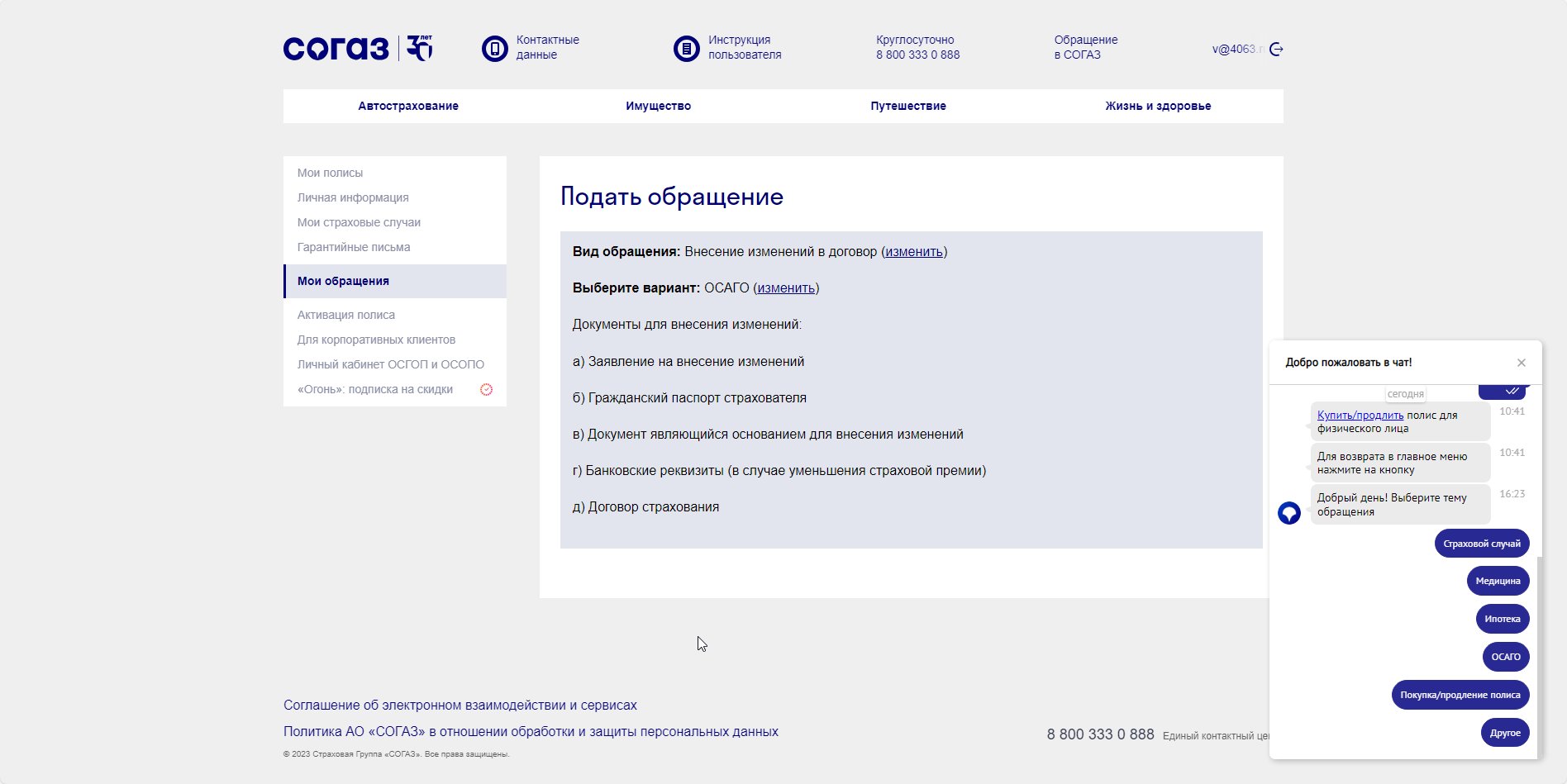Choose Страховой случай chat button
This screenshot has height=784, width=1567.
1482,544
